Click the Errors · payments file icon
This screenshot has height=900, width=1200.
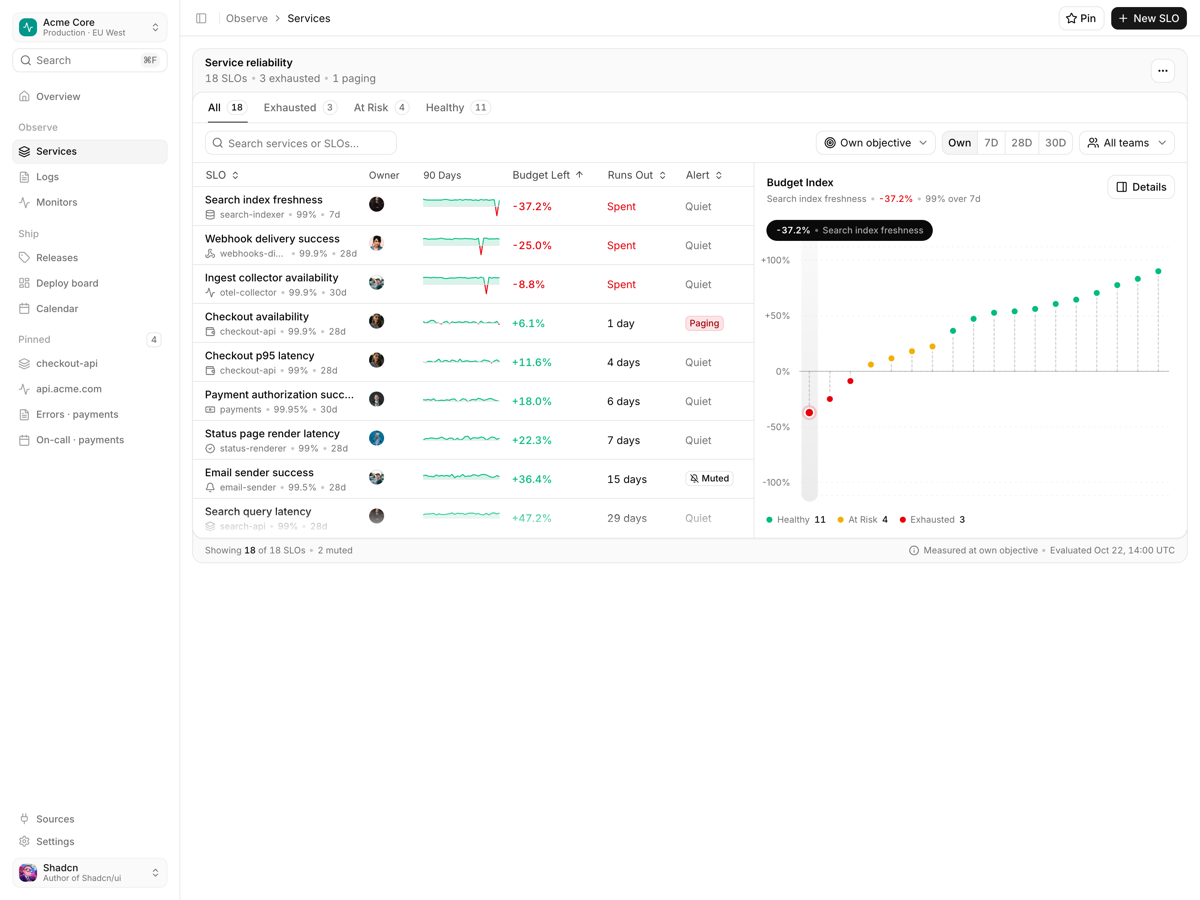coord(25,415)
